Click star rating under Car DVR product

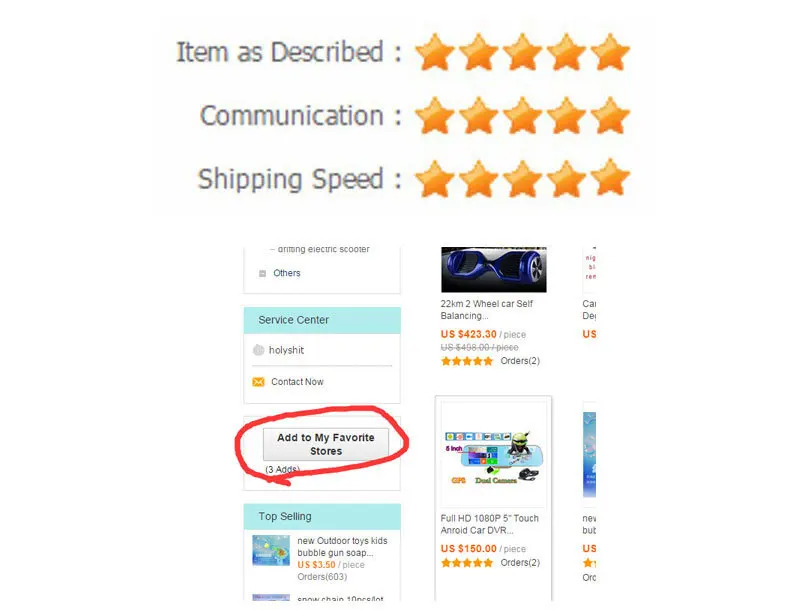coord(467,563)
